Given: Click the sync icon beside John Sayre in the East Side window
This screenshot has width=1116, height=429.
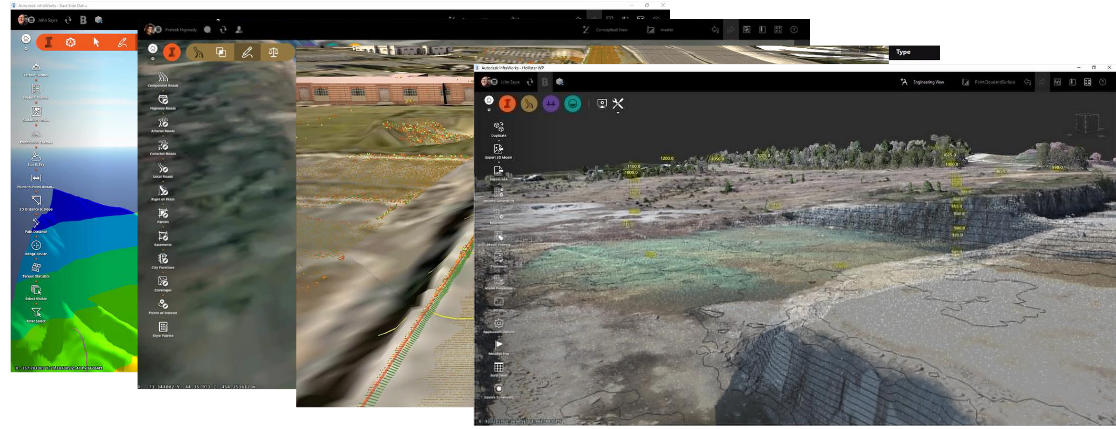Looking at the screenshot, I should pyautogui.click(x=68, y=21).
